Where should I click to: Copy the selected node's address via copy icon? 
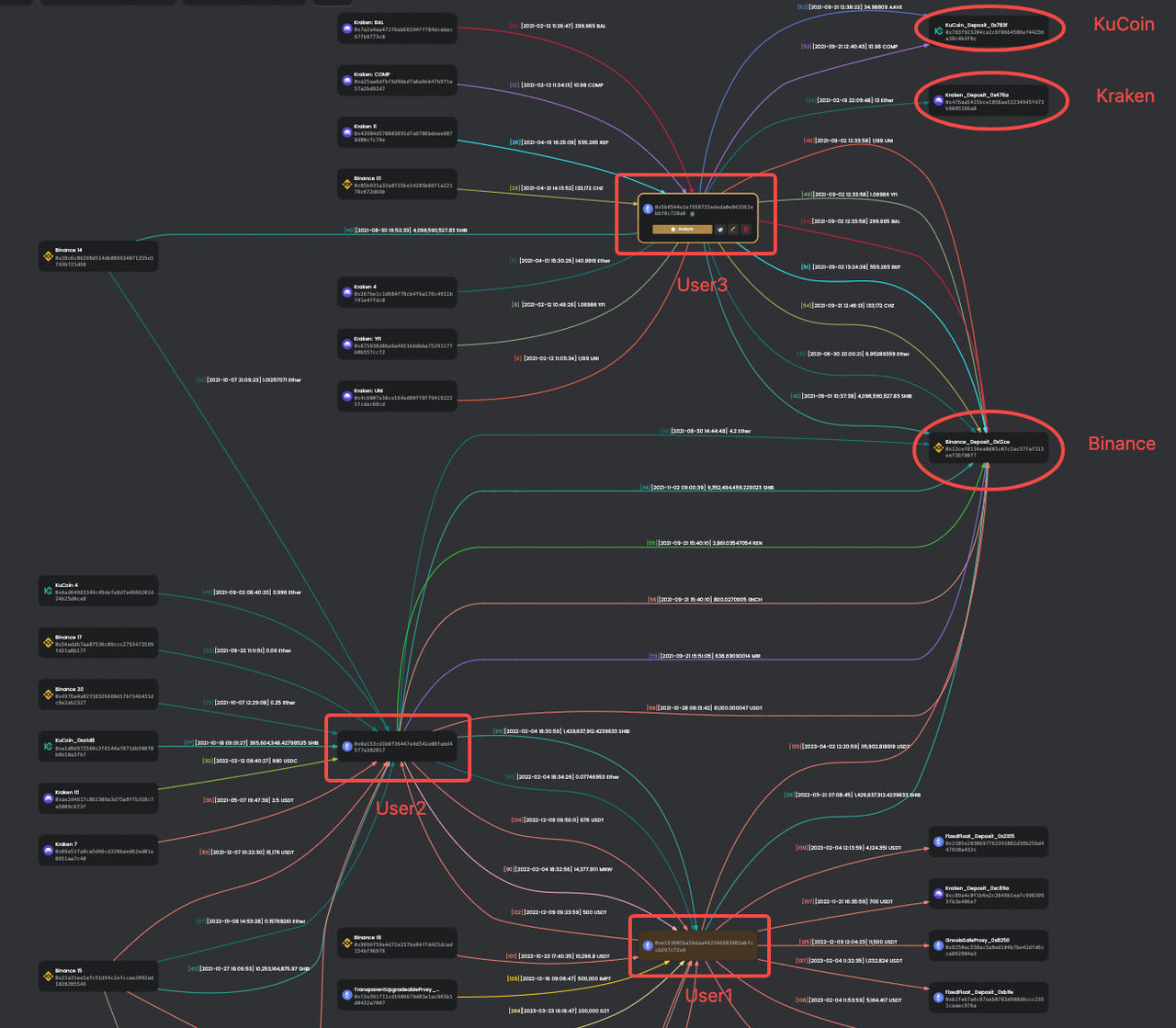coord(693,213)
